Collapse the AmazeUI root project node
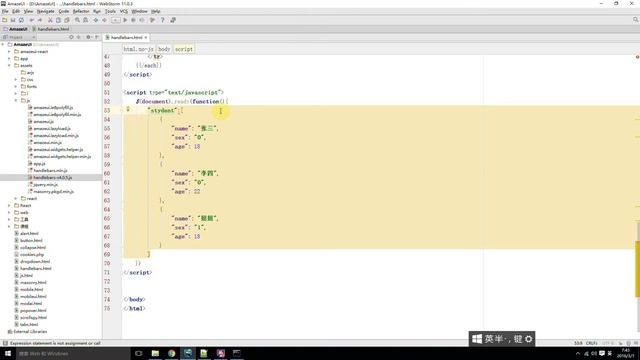The height and width of the screenshot is (360, 640). (3, 44)
